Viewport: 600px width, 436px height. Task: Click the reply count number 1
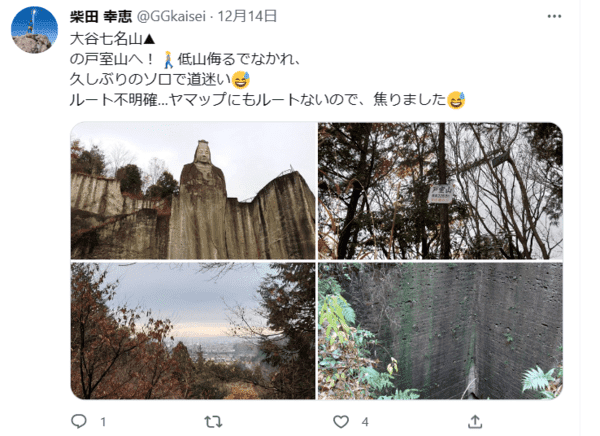click(x=103, y=422)
